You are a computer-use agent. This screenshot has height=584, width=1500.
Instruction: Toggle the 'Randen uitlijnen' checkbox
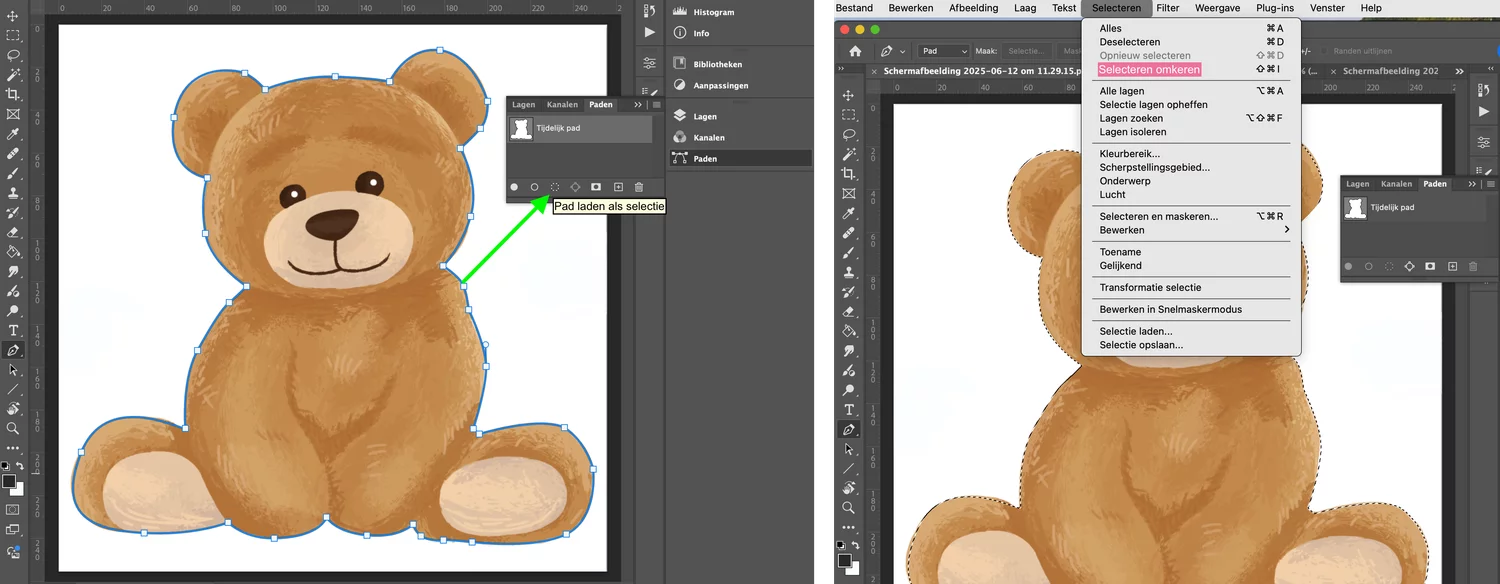1326,51
